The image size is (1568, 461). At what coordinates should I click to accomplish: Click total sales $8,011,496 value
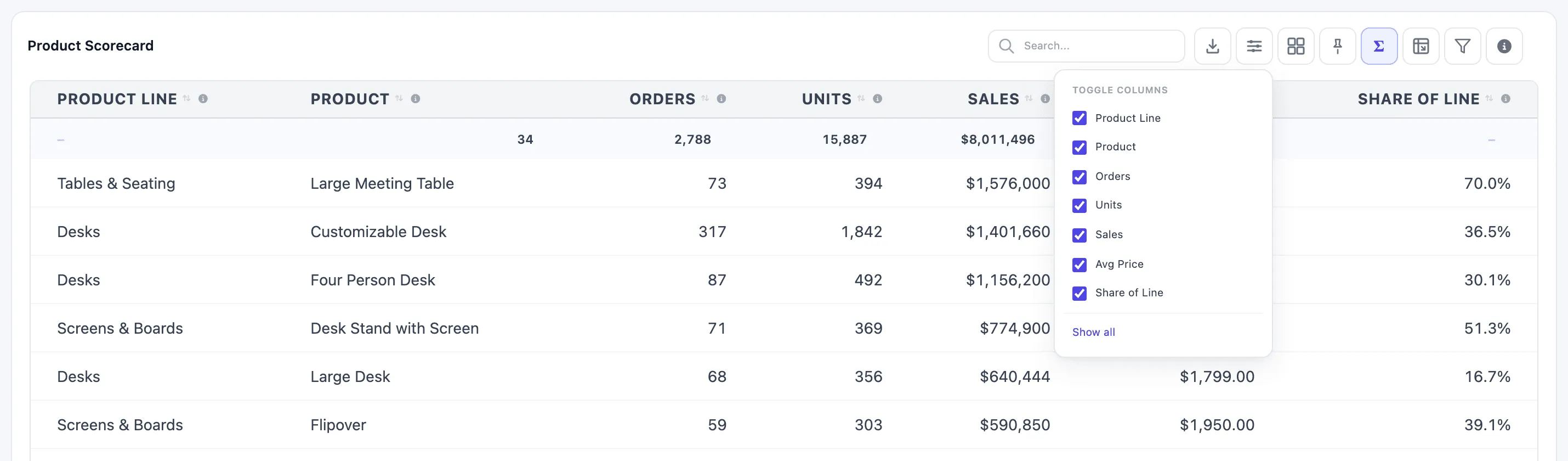click(998, 139)
